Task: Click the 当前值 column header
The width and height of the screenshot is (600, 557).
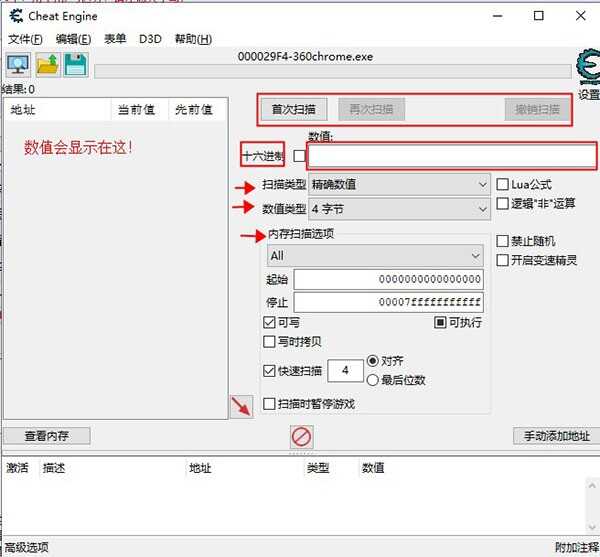Action: (140, 110)
